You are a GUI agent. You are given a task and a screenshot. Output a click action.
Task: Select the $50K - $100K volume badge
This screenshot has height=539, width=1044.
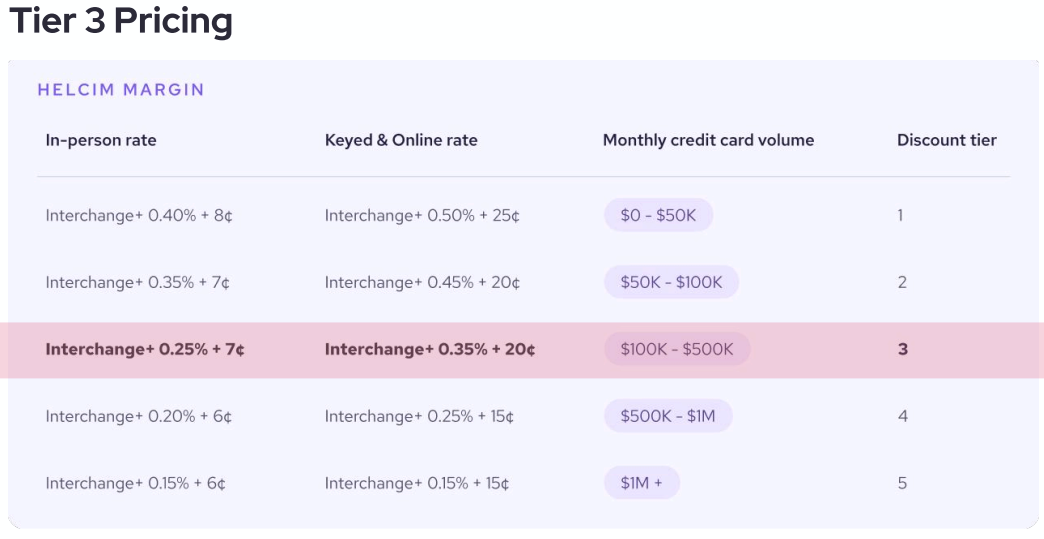pyautogui.click(x=671, y=282)
